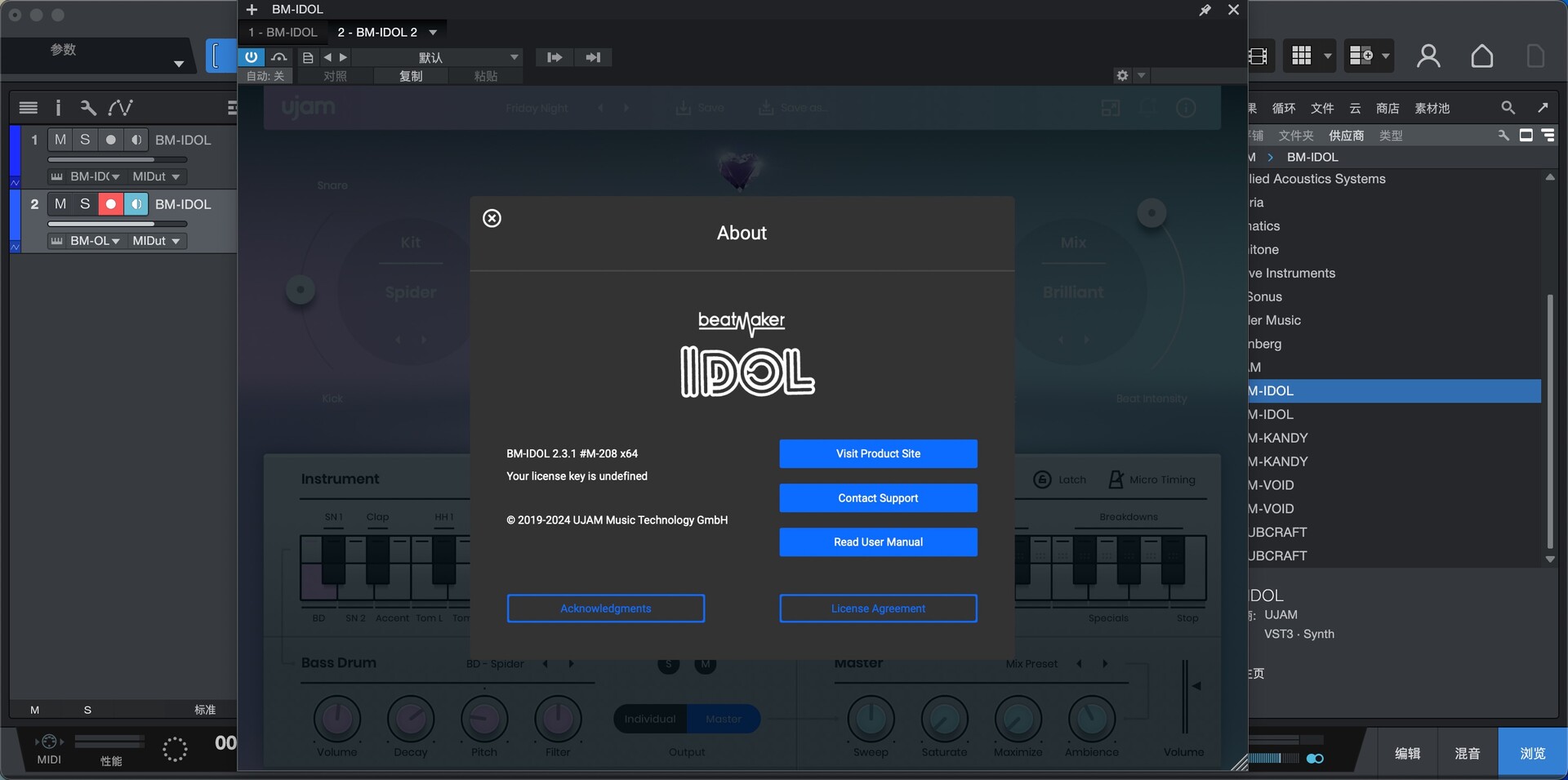Open the dropdown arrow beside the 2 - BM-IDOL 2 tab
1568x780 pixels.
[x=434, y=33]
